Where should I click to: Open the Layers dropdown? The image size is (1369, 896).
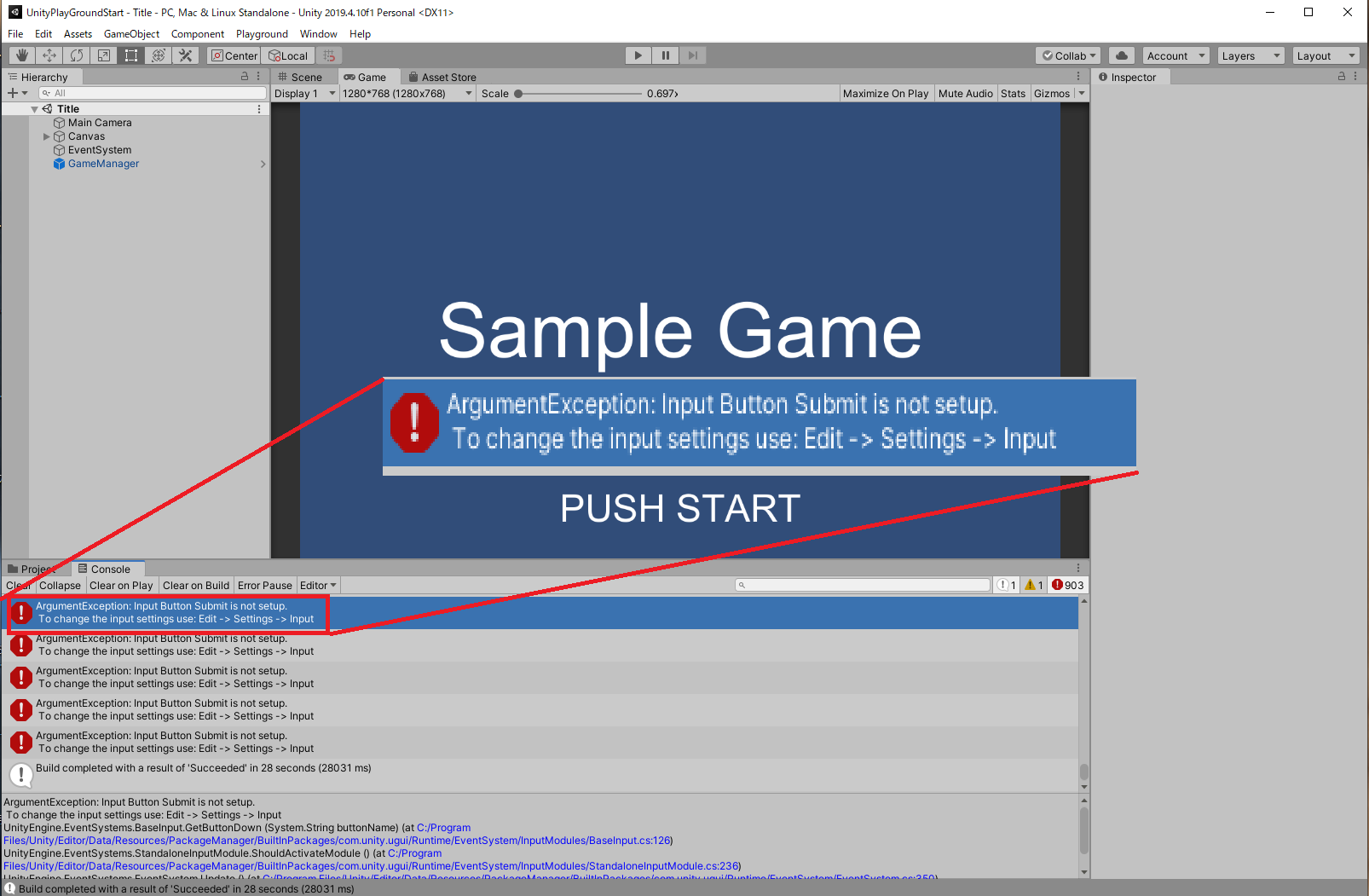point(1251,55)
